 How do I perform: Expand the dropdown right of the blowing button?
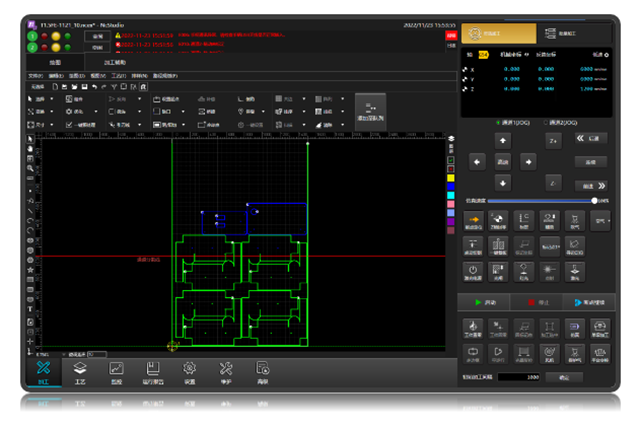(601, 221)
